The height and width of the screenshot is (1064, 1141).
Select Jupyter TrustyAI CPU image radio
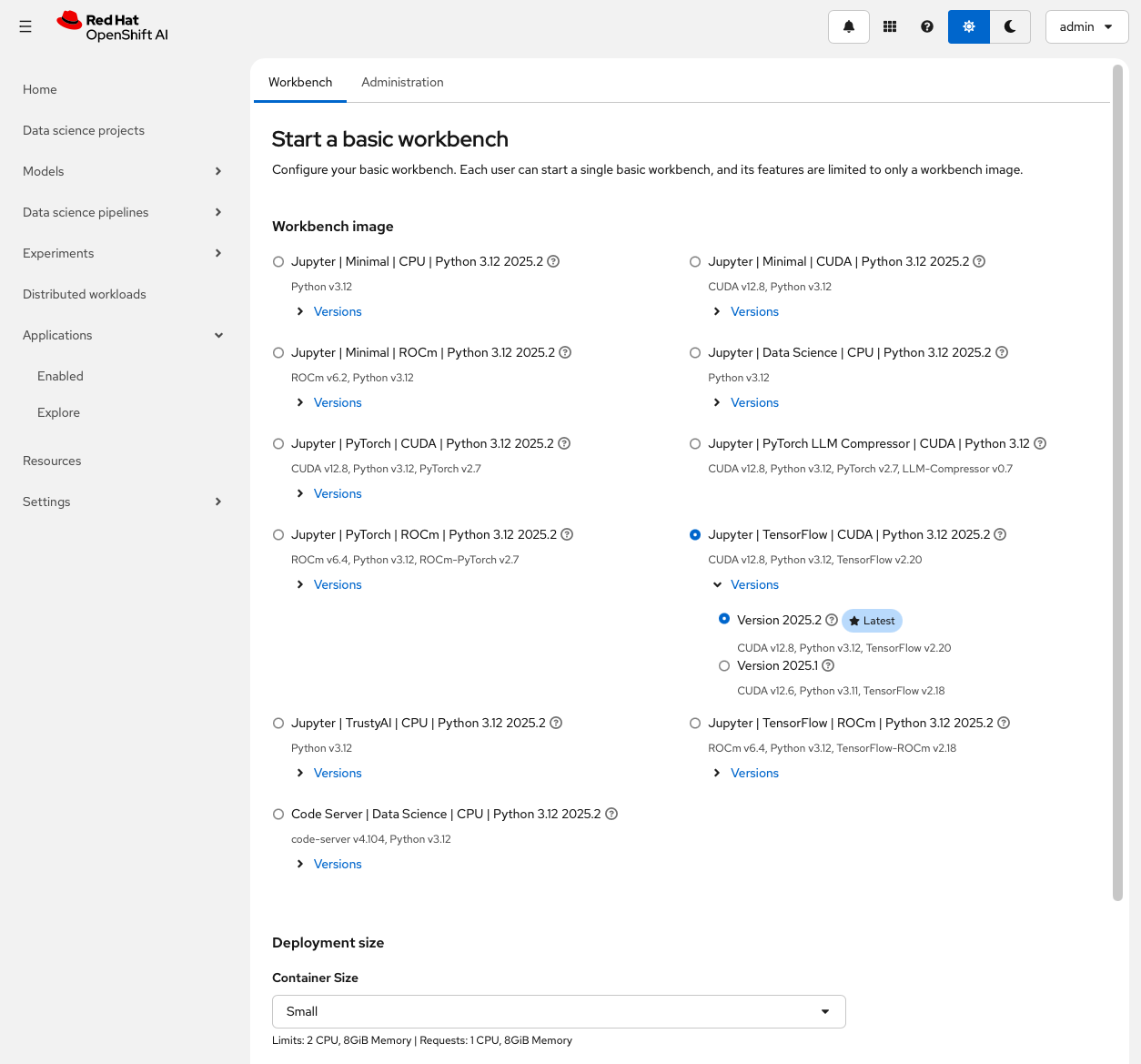278,723
